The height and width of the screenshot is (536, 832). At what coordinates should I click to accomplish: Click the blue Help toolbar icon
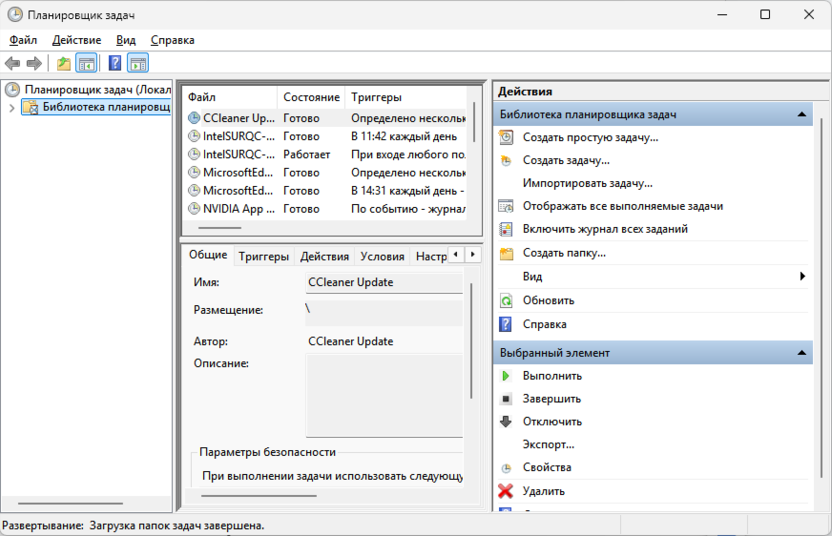115,64
